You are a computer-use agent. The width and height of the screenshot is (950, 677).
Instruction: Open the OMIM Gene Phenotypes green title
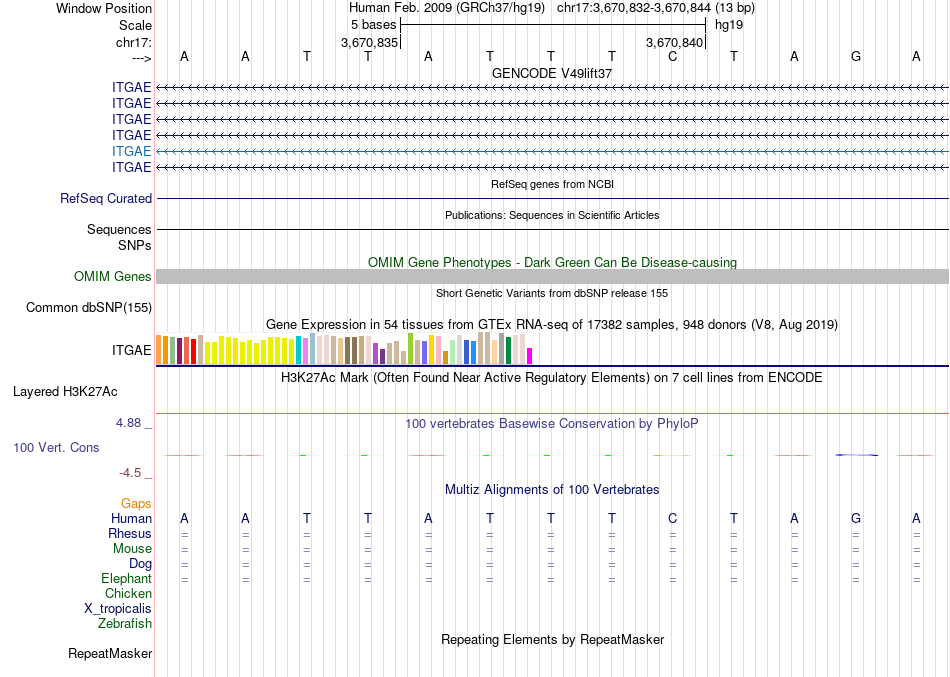coord(553,262)
